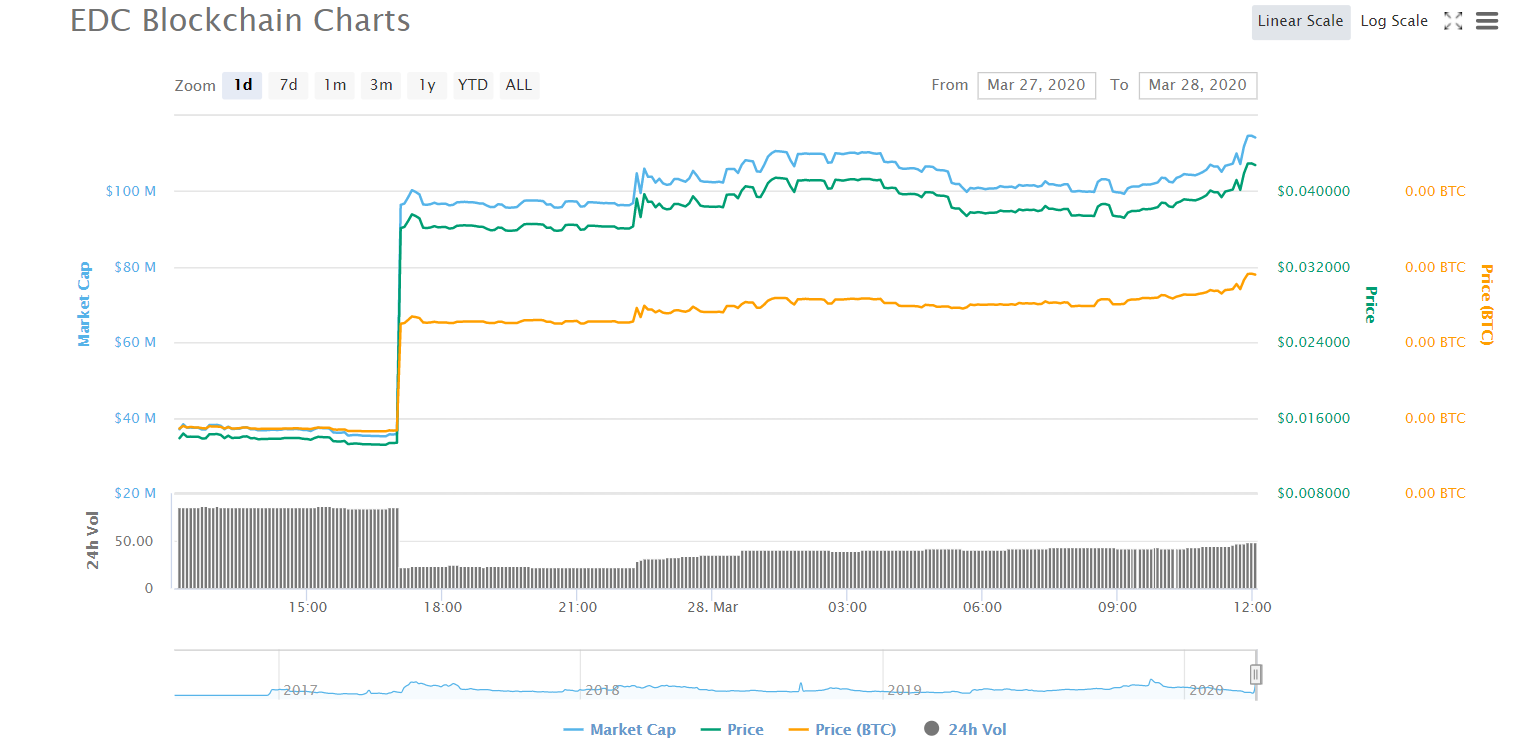
Task: Click the 18:00 time axis label
Action: pyautogui.click(x=442, y=607)
